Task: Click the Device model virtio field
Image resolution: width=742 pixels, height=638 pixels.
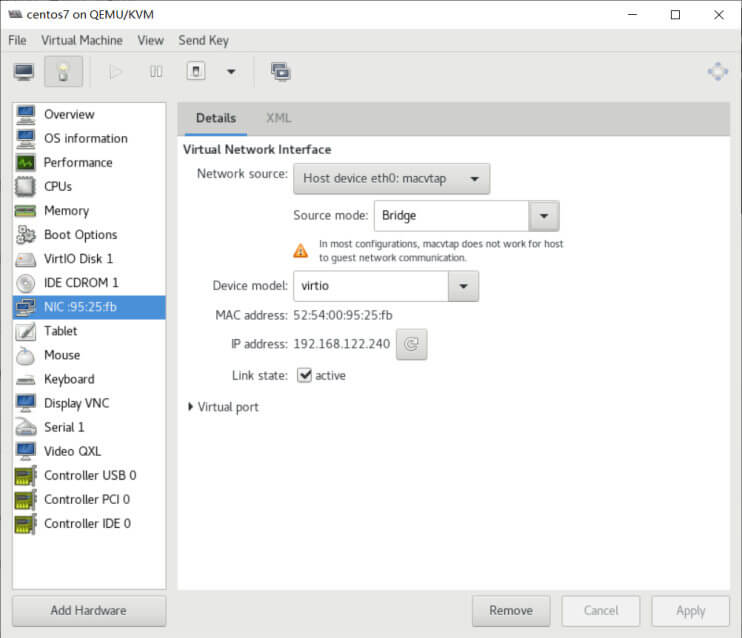Action: [x=371, y=286]
